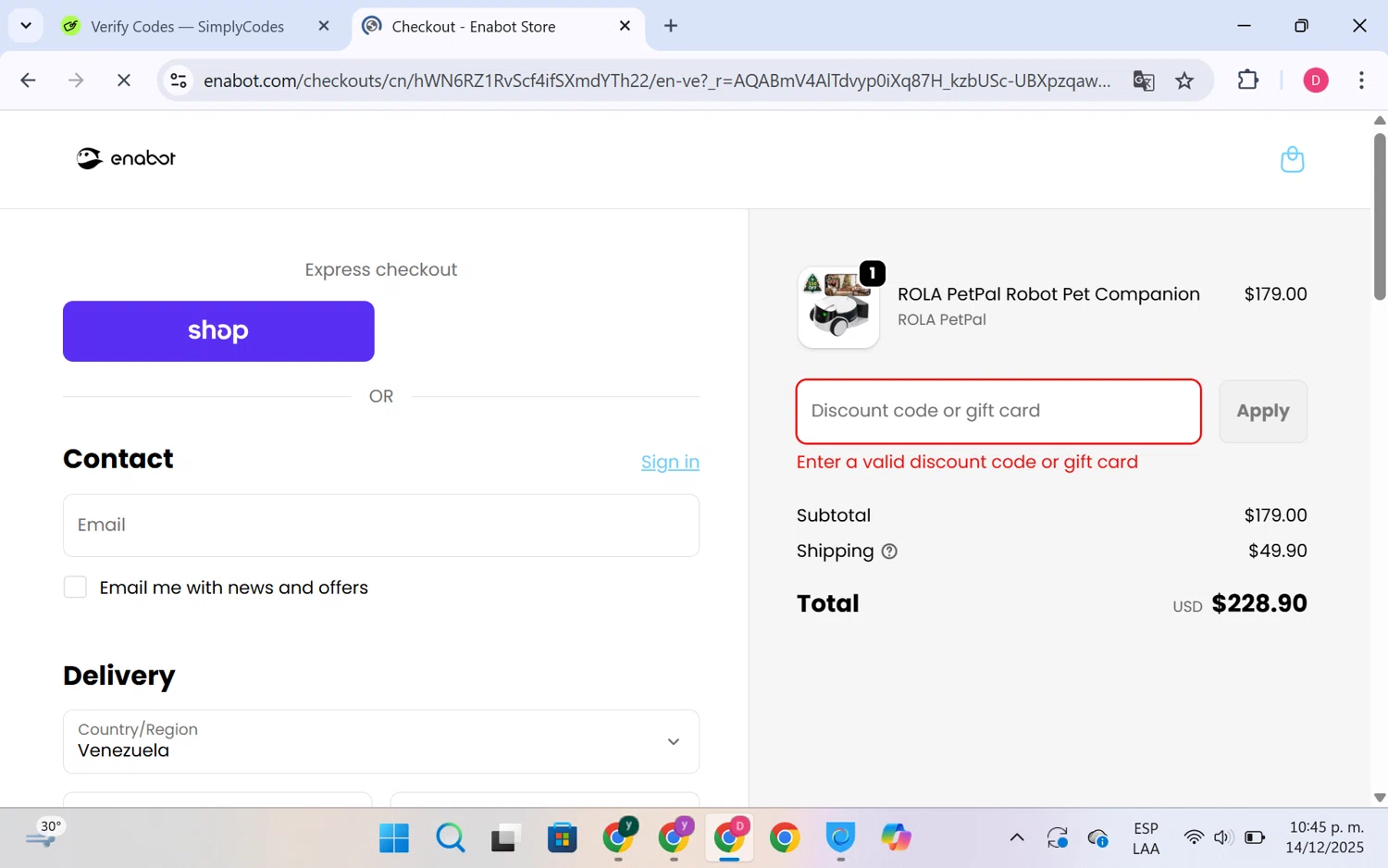Pay with Shop express checkout button
This screenshot has height=868, width=1388.
click(218, 331)
